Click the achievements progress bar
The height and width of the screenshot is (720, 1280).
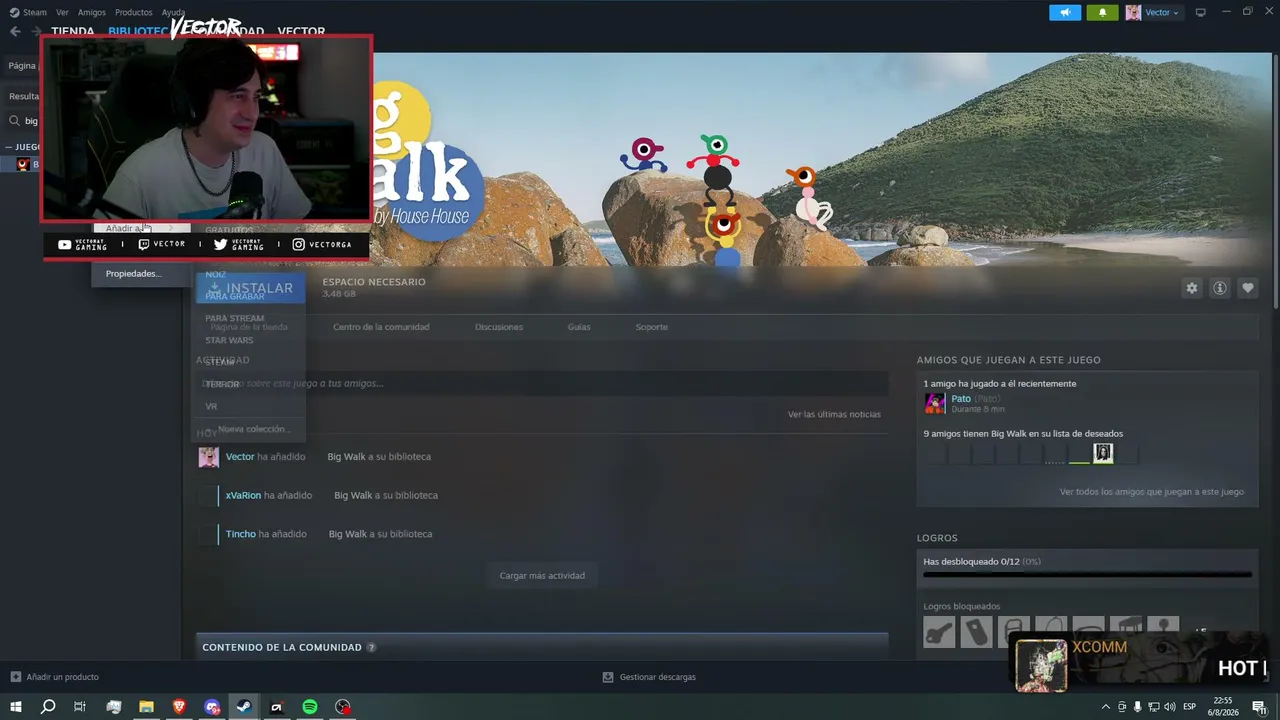click(x=1087, y=575)
